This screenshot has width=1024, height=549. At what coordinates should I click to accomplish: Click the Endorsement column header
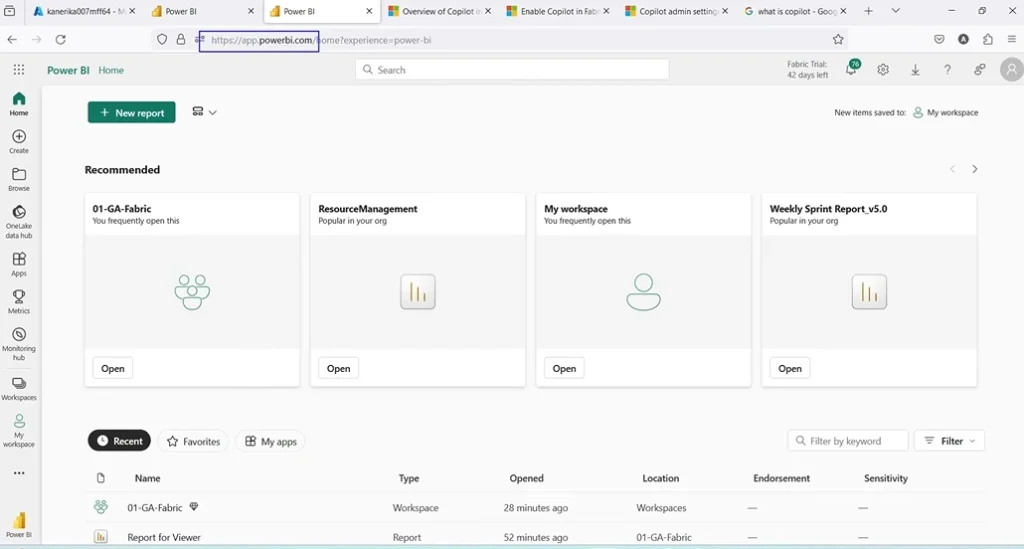coord(781,478)
